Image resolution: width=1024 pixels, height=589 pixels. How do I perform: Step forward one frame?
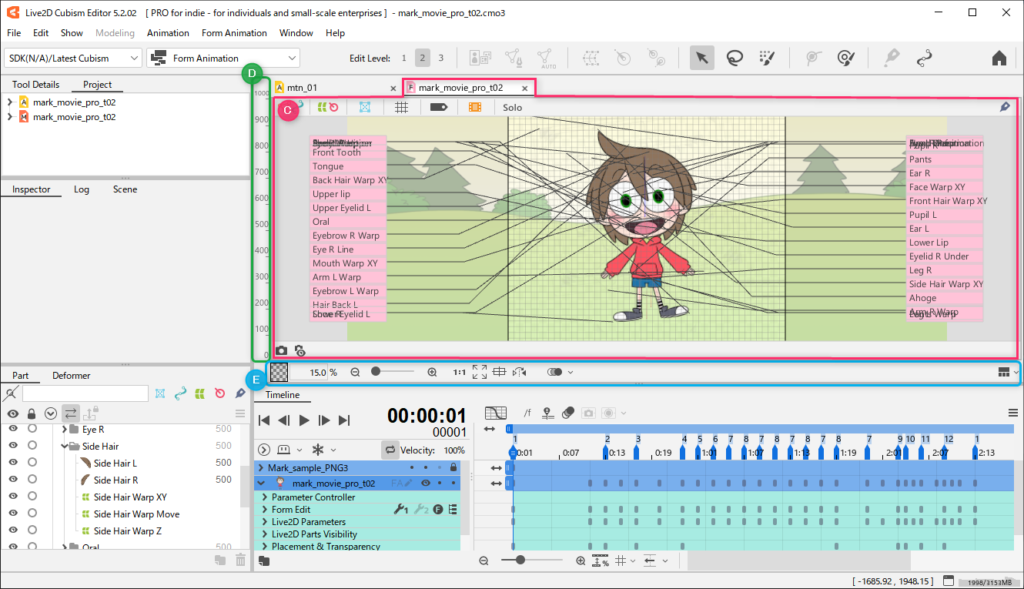[324, 420]
